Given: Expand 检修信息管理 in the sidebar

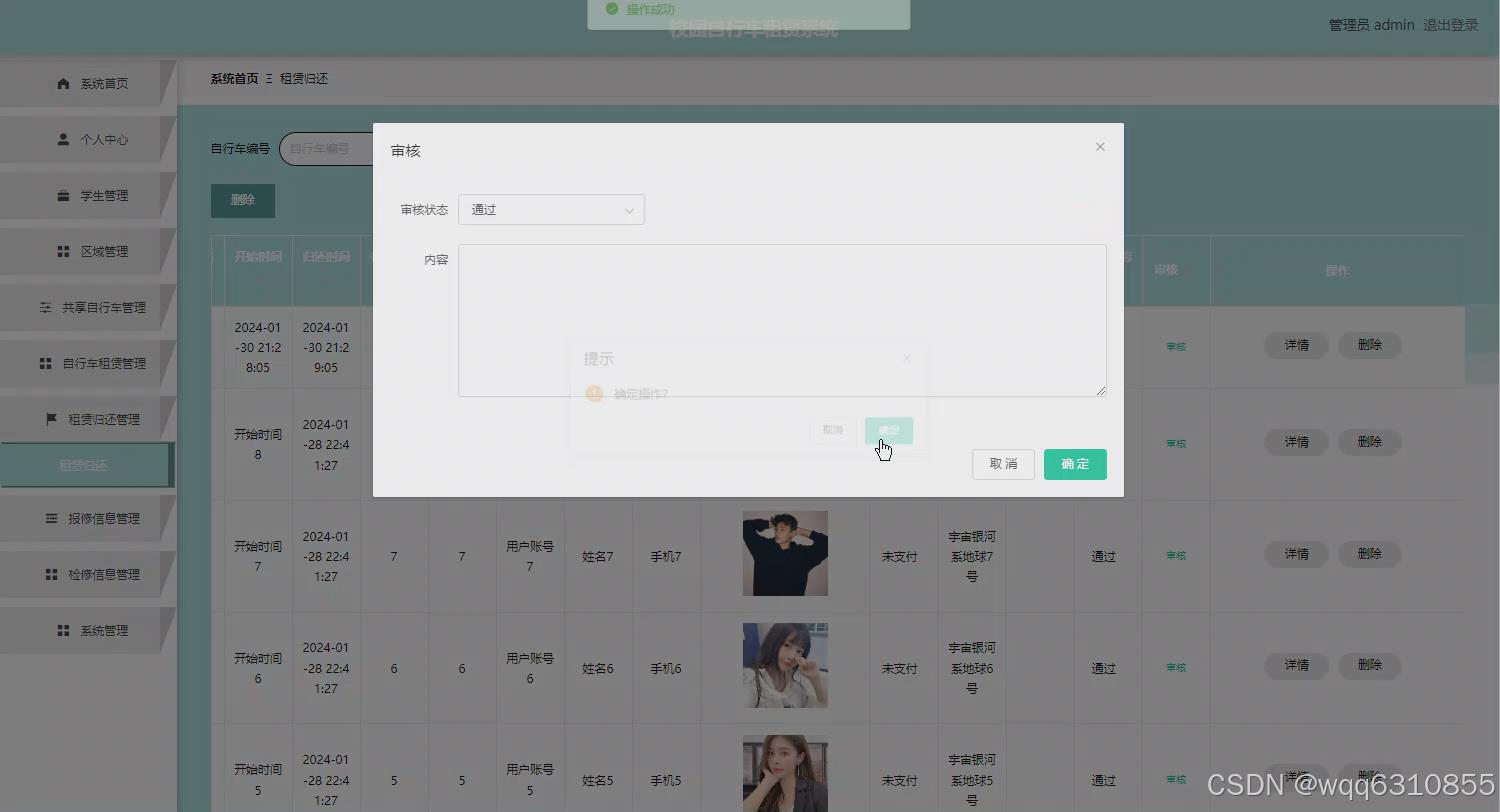Looking at the screenshot, I should pyautogui.click(x=88, y=574).
